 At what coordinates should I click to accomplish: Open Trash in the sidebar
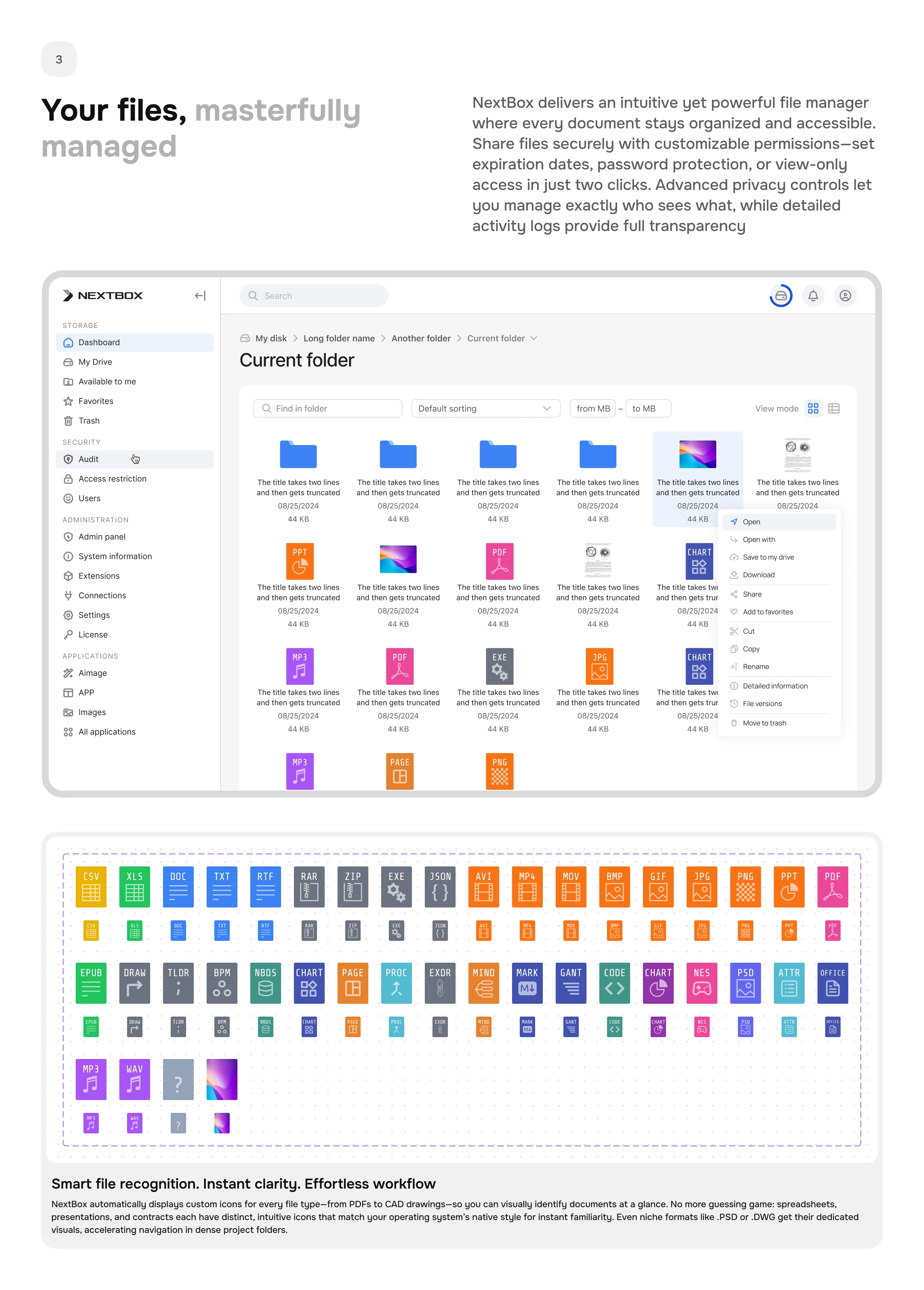(x=89, y=421)
